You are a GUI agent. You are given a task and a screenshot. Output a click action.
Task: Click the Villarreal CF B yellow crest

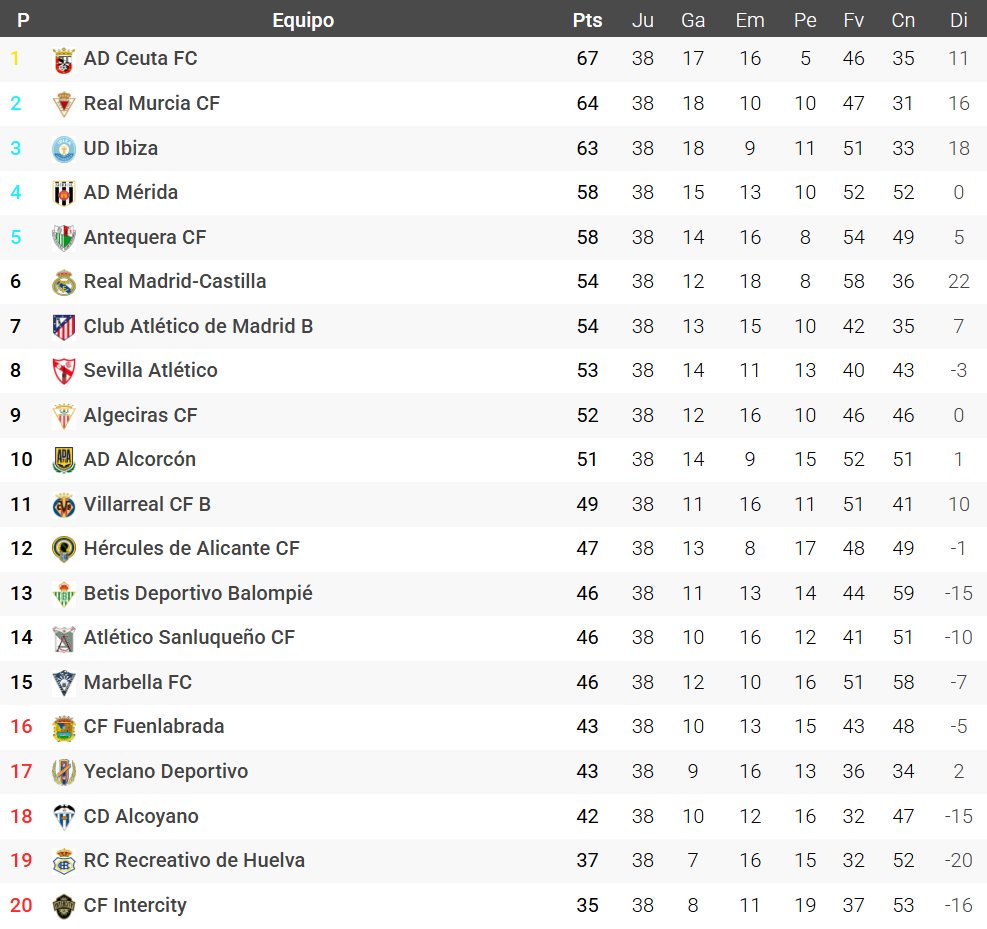coord(64,505)
